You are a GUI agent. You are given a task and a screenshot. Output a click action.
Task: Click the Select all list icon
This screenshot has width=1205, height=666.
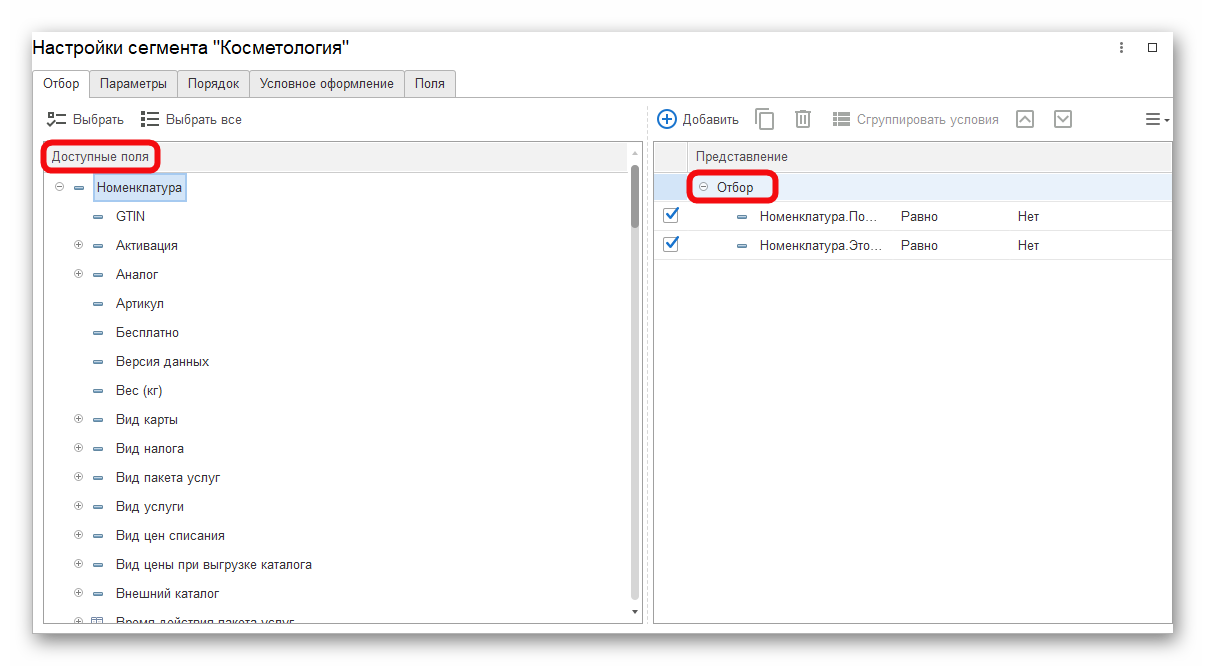coord(151,119)
